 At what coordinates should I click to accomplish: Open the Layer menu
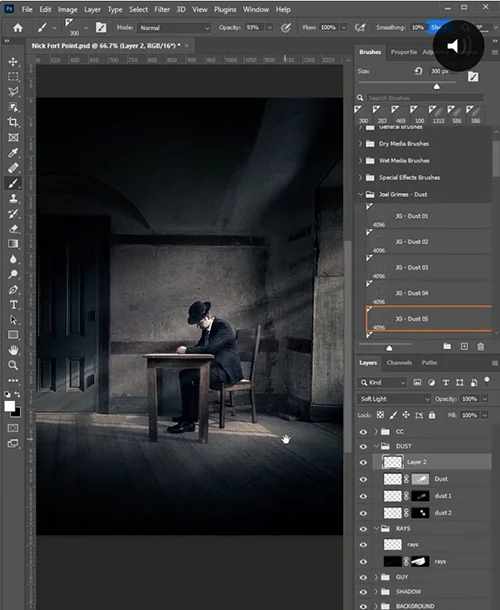coord(93,9)
